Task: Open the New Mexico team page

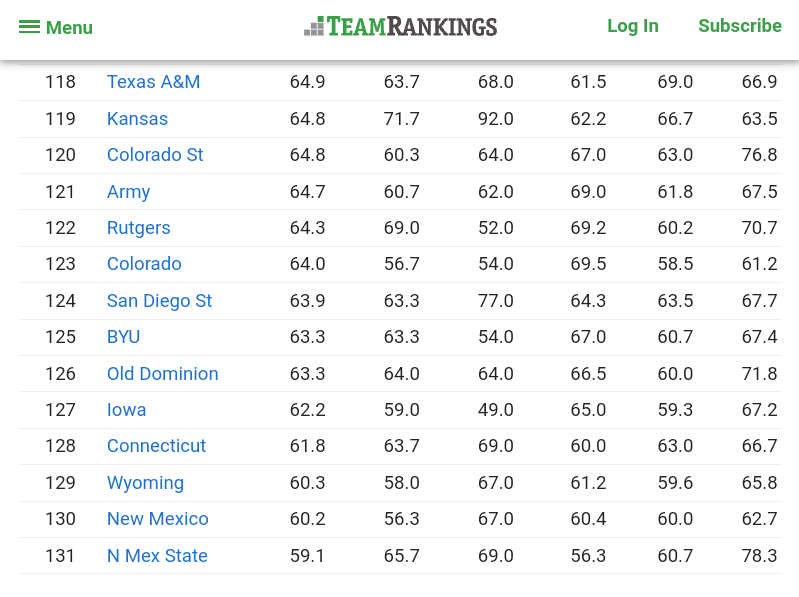Action: tap(157, 519)
